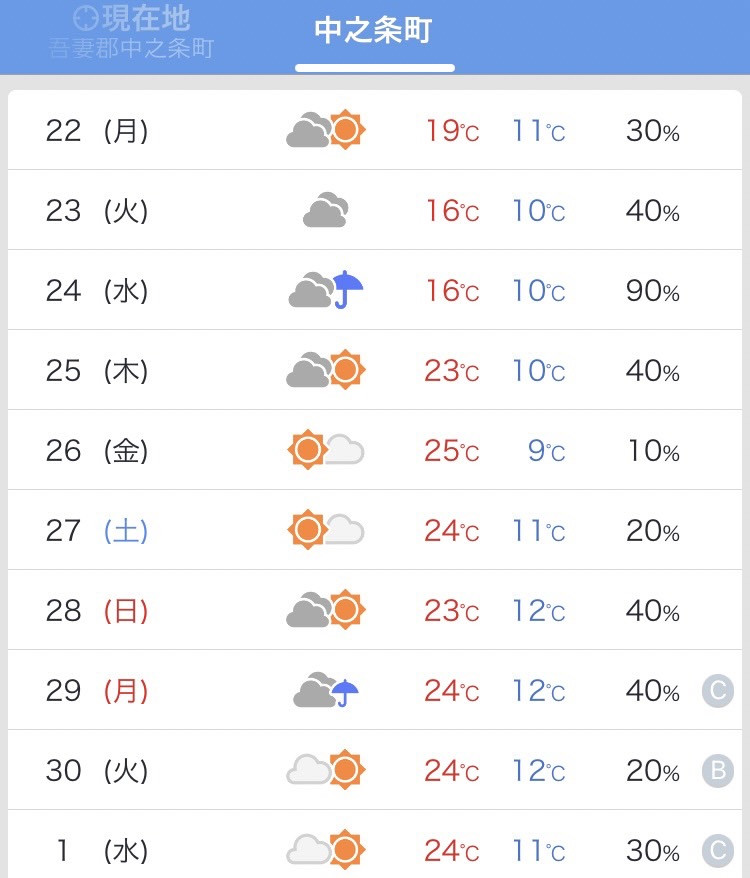Tap the cloudy-sunny icon for the 22nd
Viewport: 750px width, 878px height.
pyautogui.click(x=325, y=129)
